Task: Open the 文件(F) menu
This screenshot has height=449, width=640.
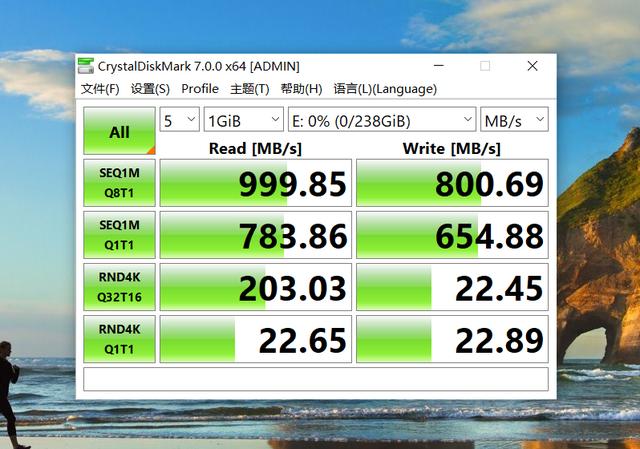Action: click(100, 89)
